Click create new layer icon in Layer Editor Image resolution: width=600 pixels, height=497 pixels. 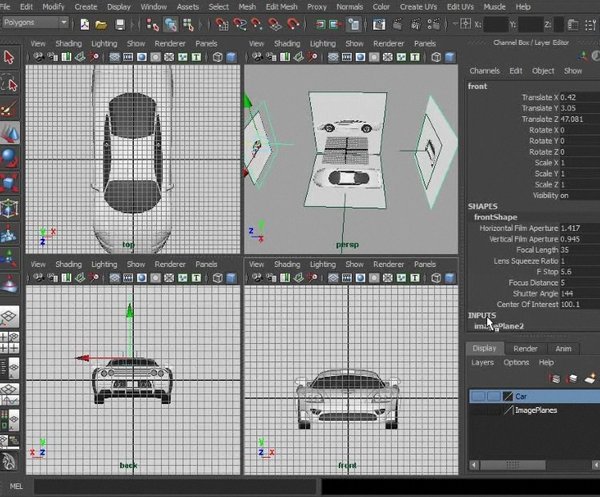coord(590,378)
